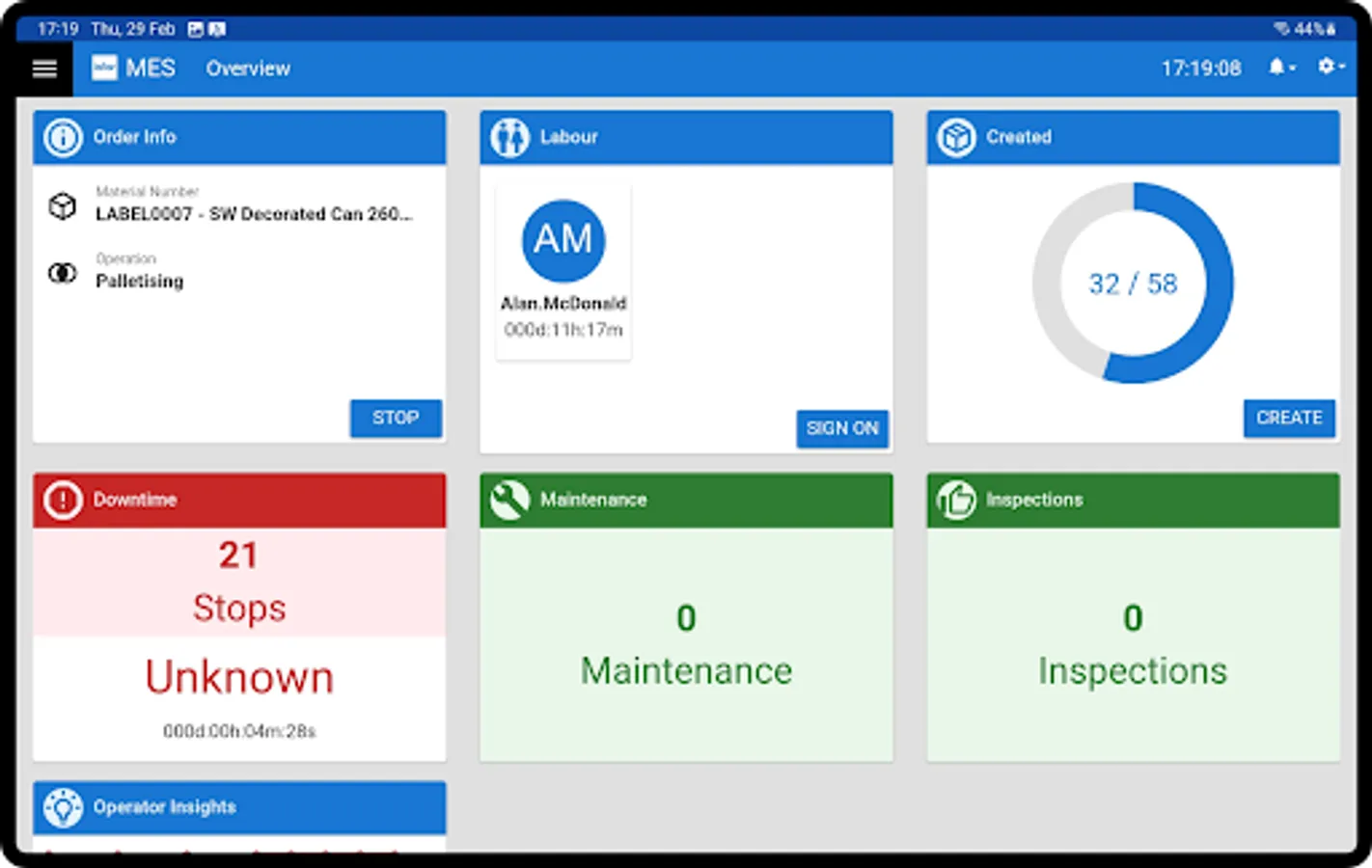Click the MES app logo icon
Screen dimensions: 1372x868
pyautogui.click(x=104, y=68)
